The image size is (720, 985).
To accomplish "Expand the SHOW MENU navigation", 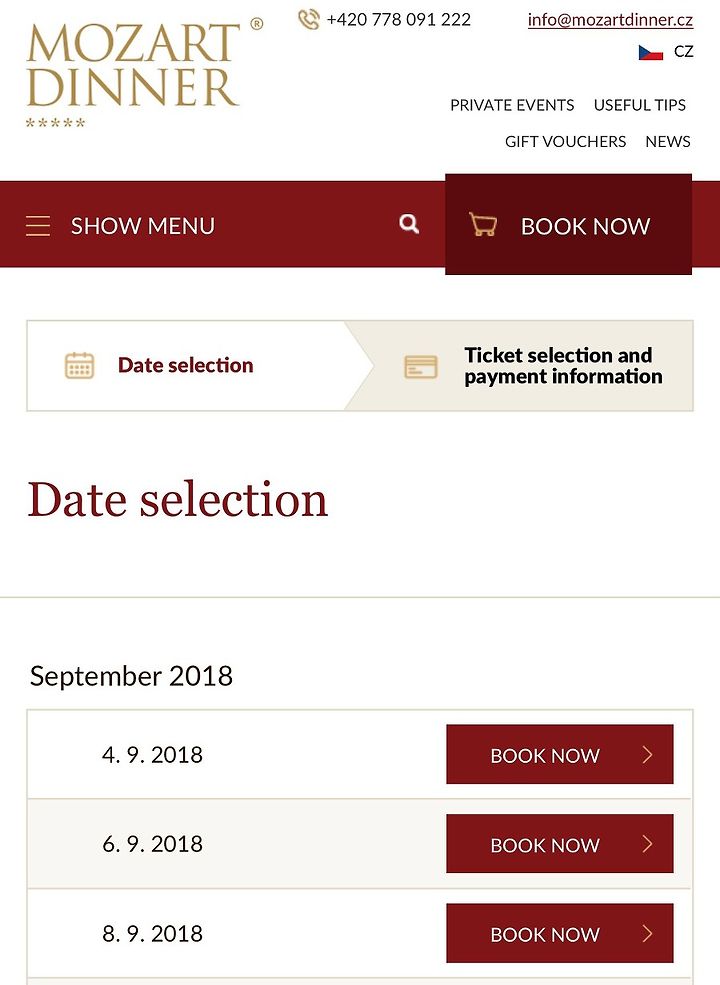I will click(x=143, y=226).
